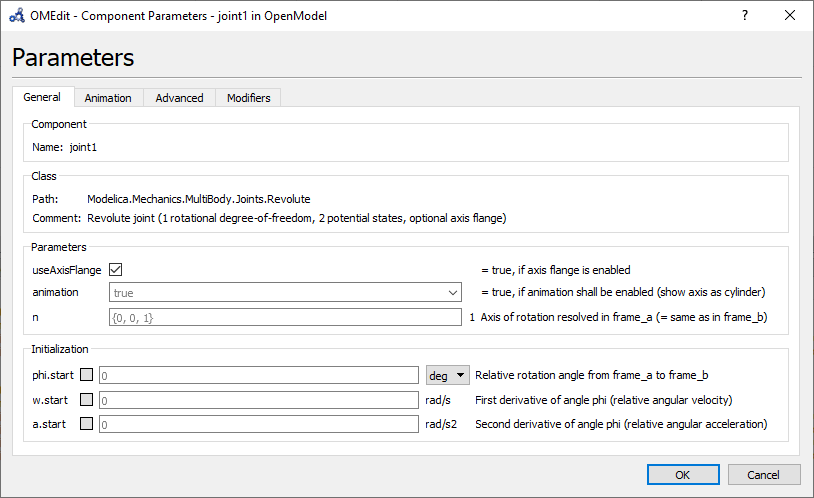
Task: Switch to the Animation tab
Action: [108, 98]
